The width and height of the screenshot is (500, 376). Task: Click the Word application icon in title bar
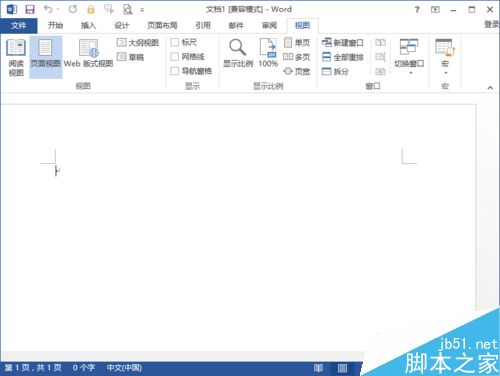pyautogui.click(x=12, y=9)
